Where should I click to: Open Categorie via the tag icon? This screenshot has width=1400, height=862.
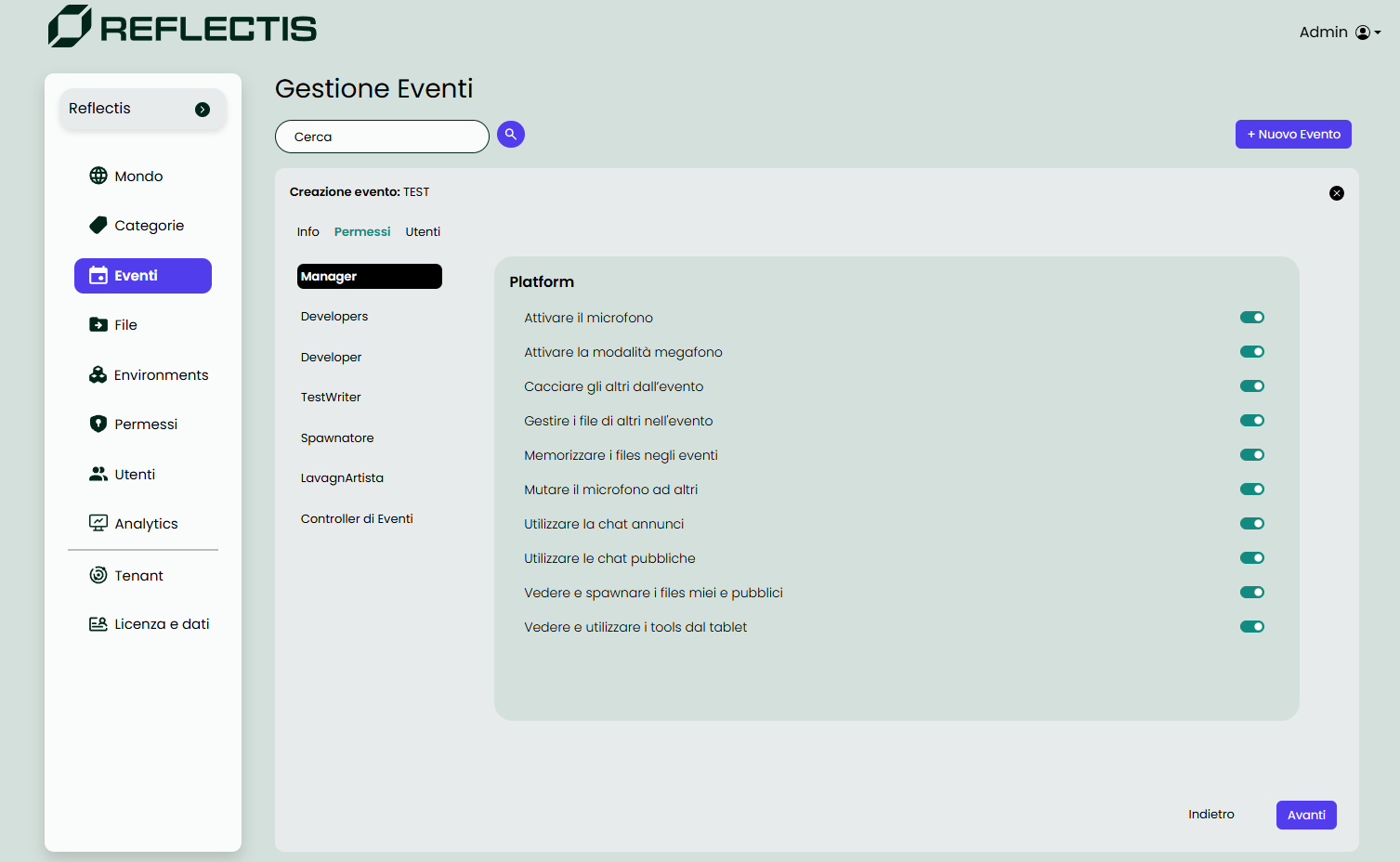97,224
